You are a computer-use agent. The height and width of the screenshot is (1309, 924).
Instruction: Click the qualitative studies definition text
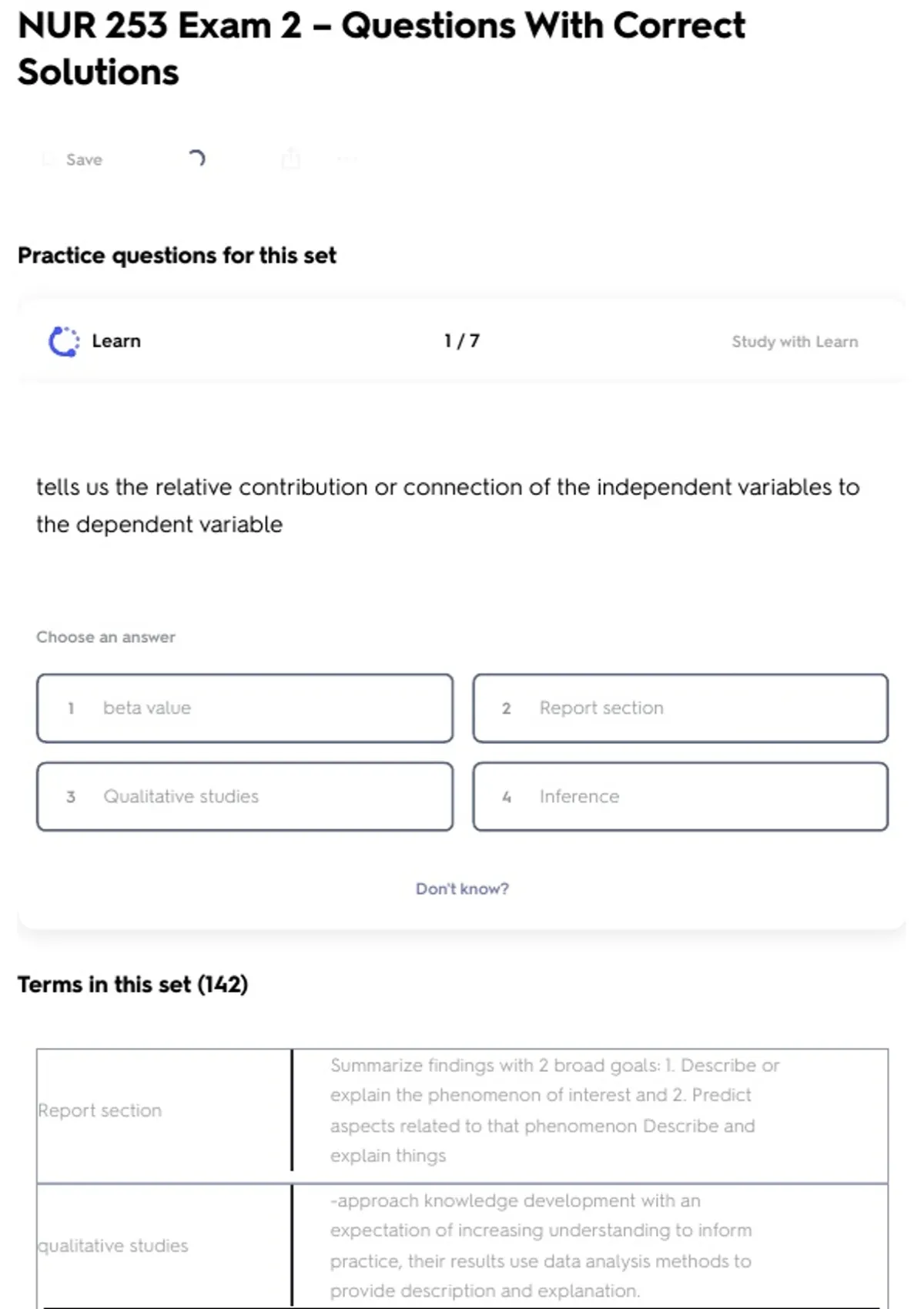[541, 1245]
